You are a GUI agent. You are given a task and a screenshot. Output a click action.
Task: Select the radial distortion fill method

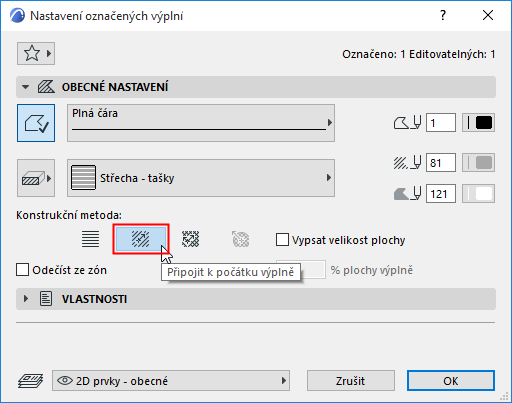point(241,239)
